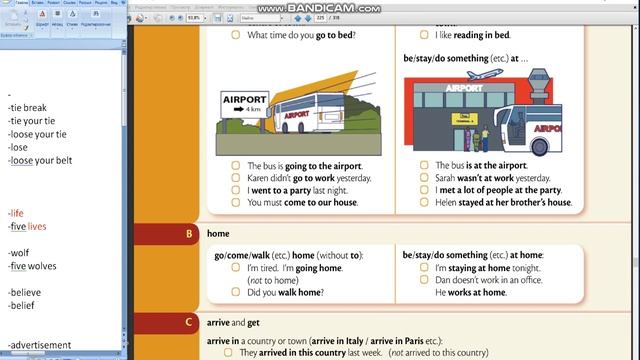Viewport: 640px width, 360px height.
Task: Expand the Буфер обмена clipboard pane launcher
Action: pyautogui.click(x=31, y=36)
